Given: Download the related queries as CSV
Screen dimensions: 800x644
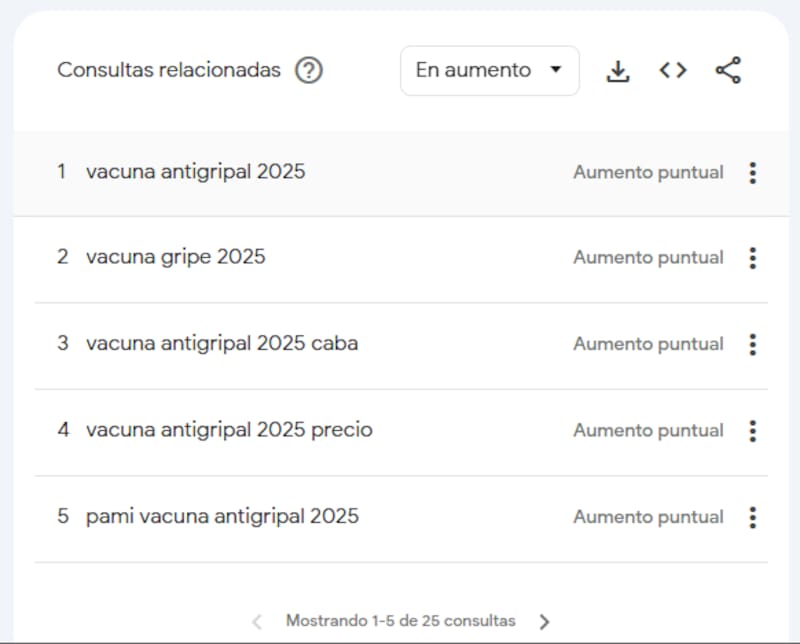Looking at the screenshot, I should click(x=619, y=71).
